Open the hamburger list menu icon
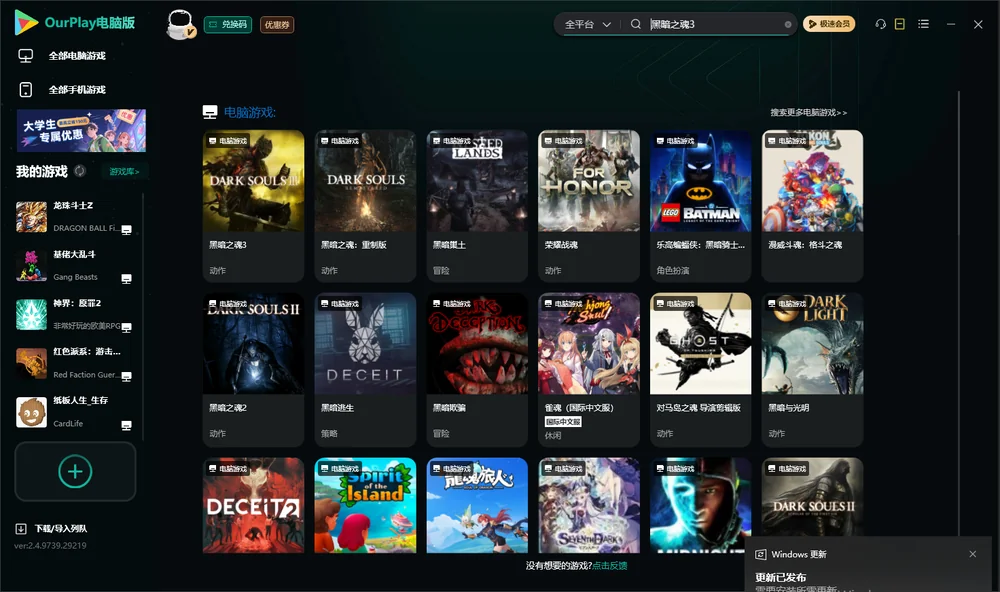 pos(923,24)
